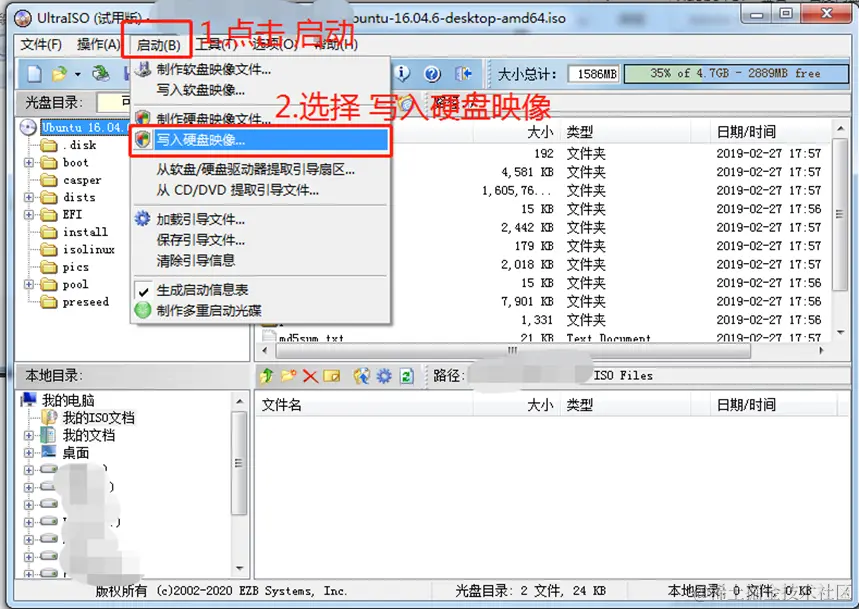Expand the boot folder node
This screenshot has width=859, height=609.
pyautogui.click(x=29, y=163)
